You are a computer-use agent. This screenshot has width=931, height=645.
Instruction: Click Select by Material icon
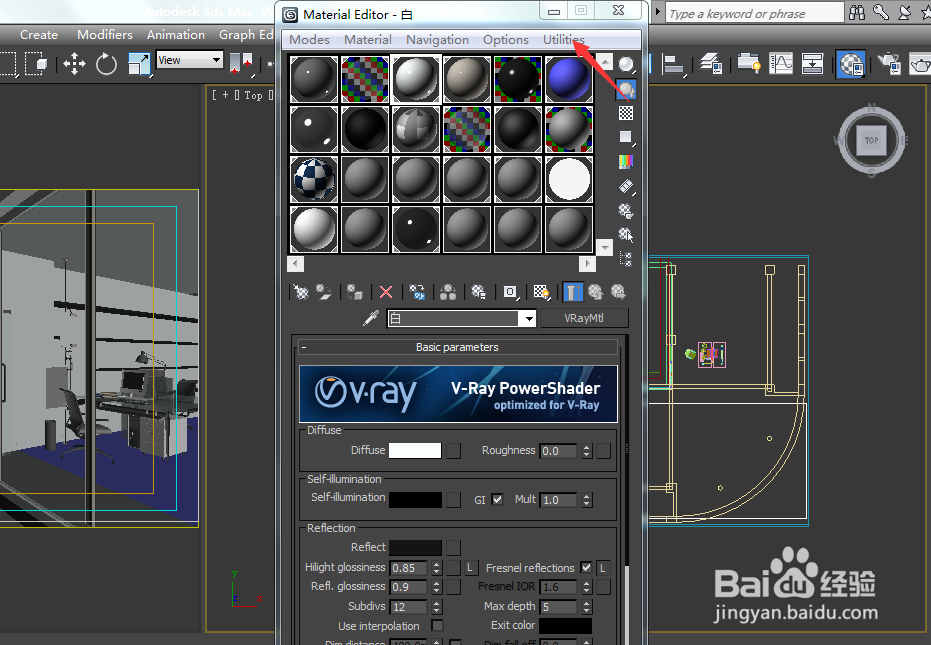tap(626, 235)
